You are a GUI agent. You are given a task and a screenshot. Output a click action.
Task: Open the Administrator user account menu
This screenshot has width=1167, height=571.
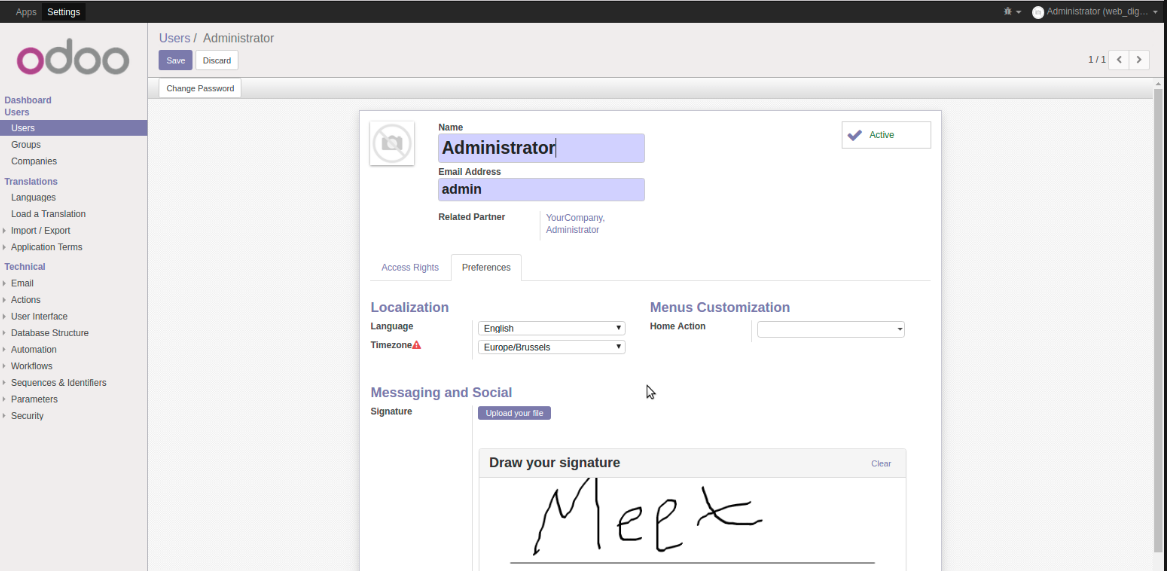[x=1095, y=12]
